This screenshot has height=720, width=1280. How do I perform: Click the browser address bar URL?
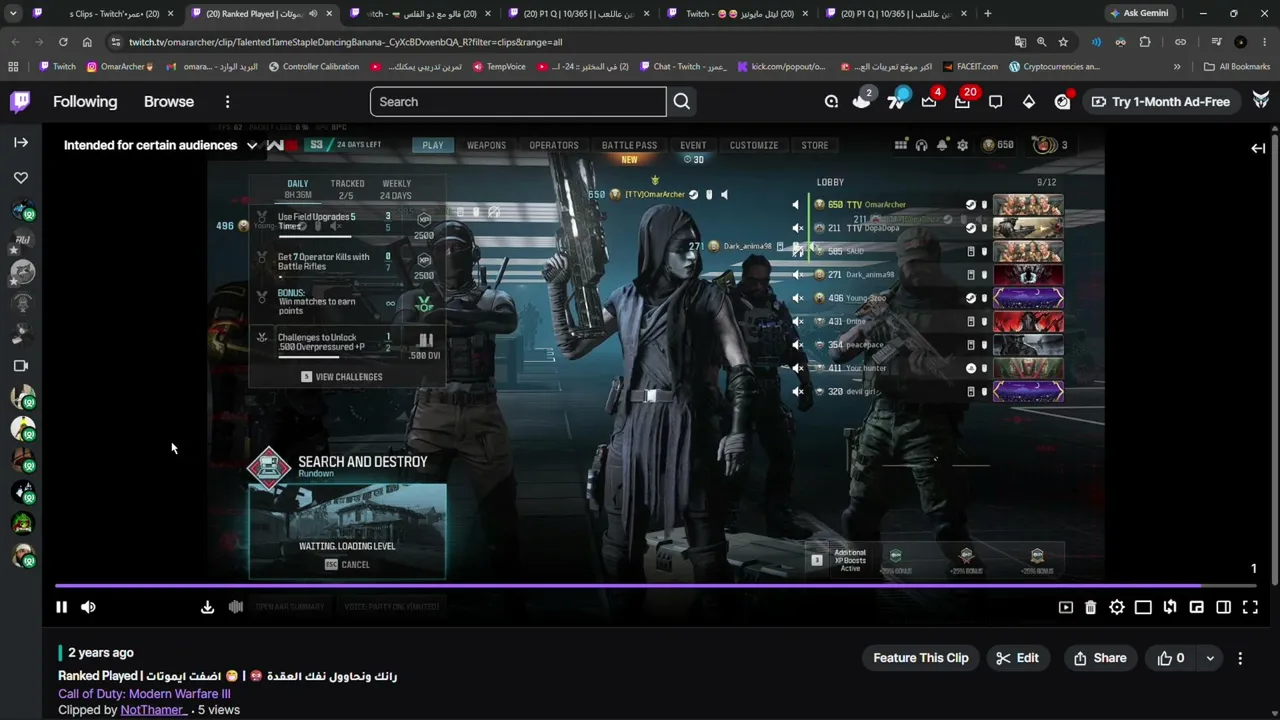[x=345, y=42]
